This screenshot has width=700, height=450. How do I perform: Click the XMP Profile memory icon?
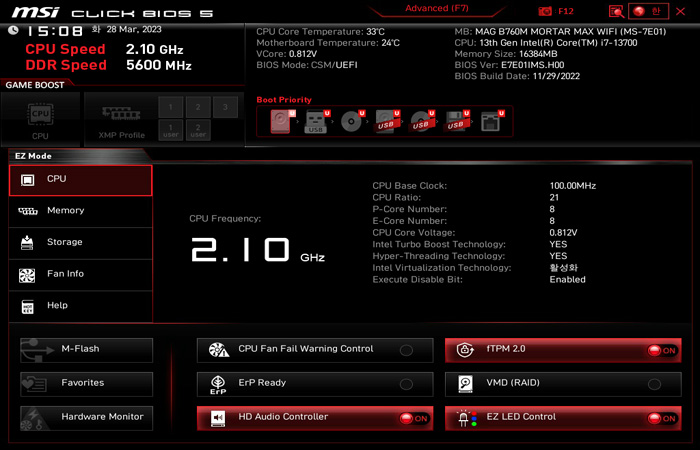click(x=121, y=114)
